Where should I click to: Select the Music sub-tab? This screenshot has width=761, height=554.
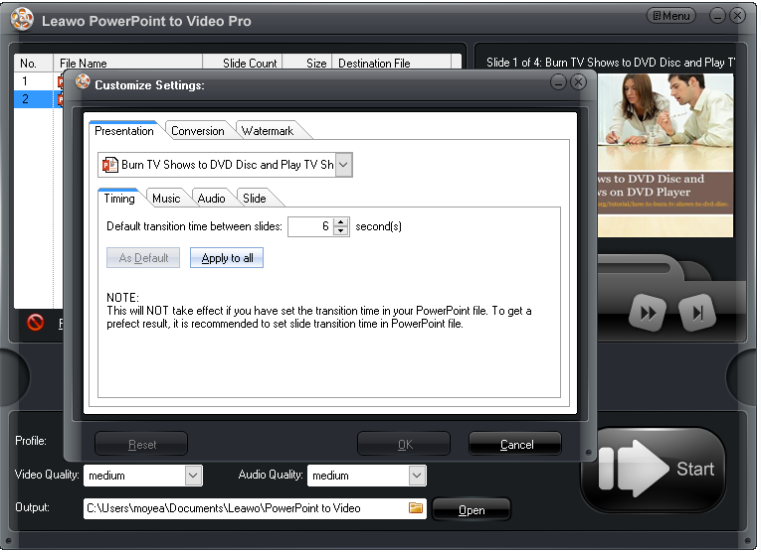(166, 199)
